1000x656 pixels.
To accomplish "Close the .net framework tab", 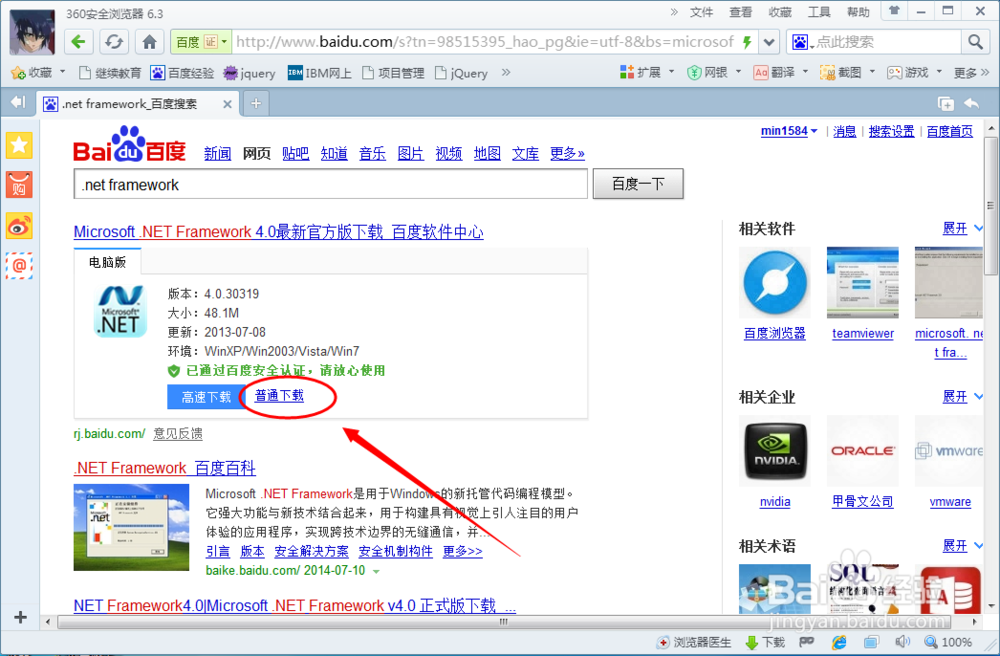I will (x=227, y=104).
